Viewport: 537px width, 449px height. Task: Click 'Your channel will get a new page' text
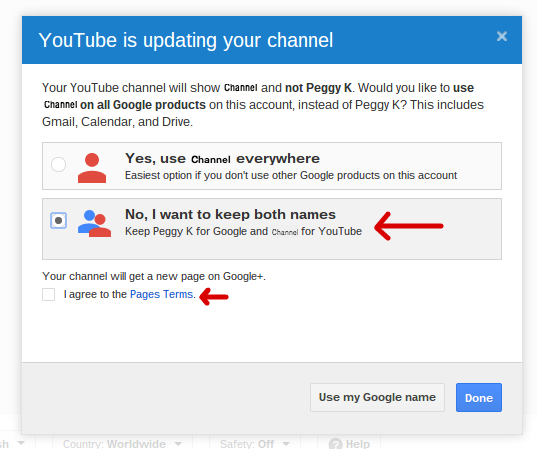click(154, 276)
